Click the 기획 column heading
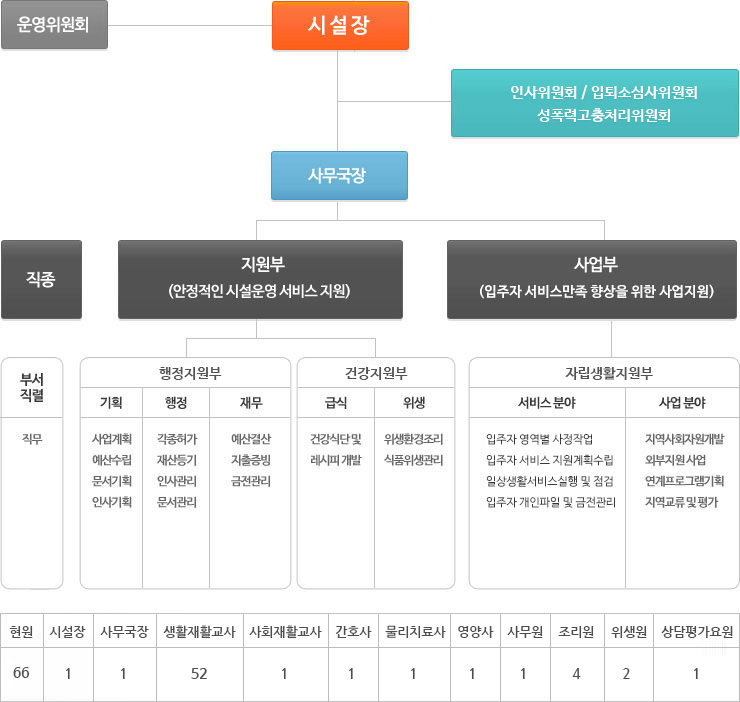The height and width of the screenshot is (702, 740). click(x=111, y=403)
